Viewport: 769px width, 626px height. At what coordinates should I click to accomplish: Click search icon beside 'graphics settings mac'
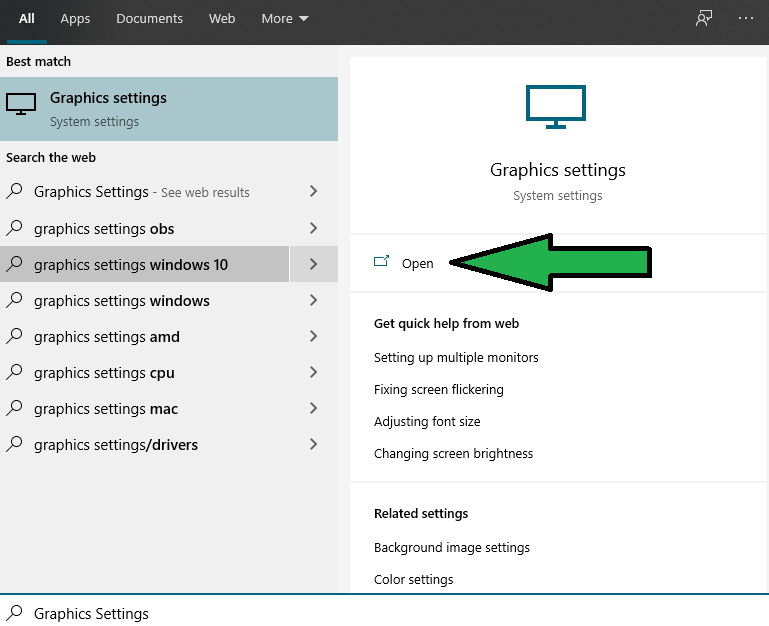tap(15, 408)
